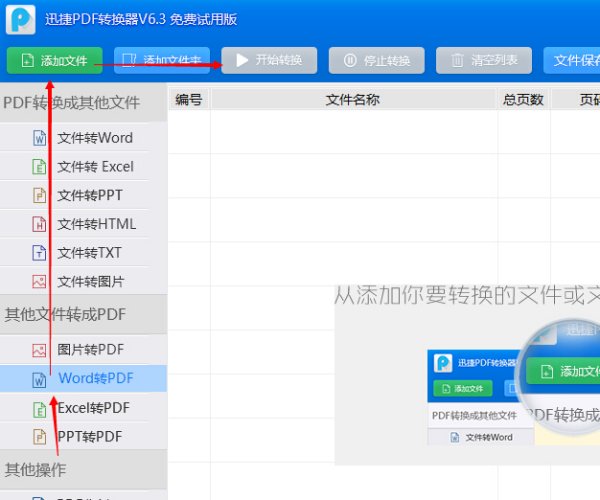Click the PPT icon beside PPT转PDF
Viewport: 600px width, 500px height.
(x=39, y=437)
